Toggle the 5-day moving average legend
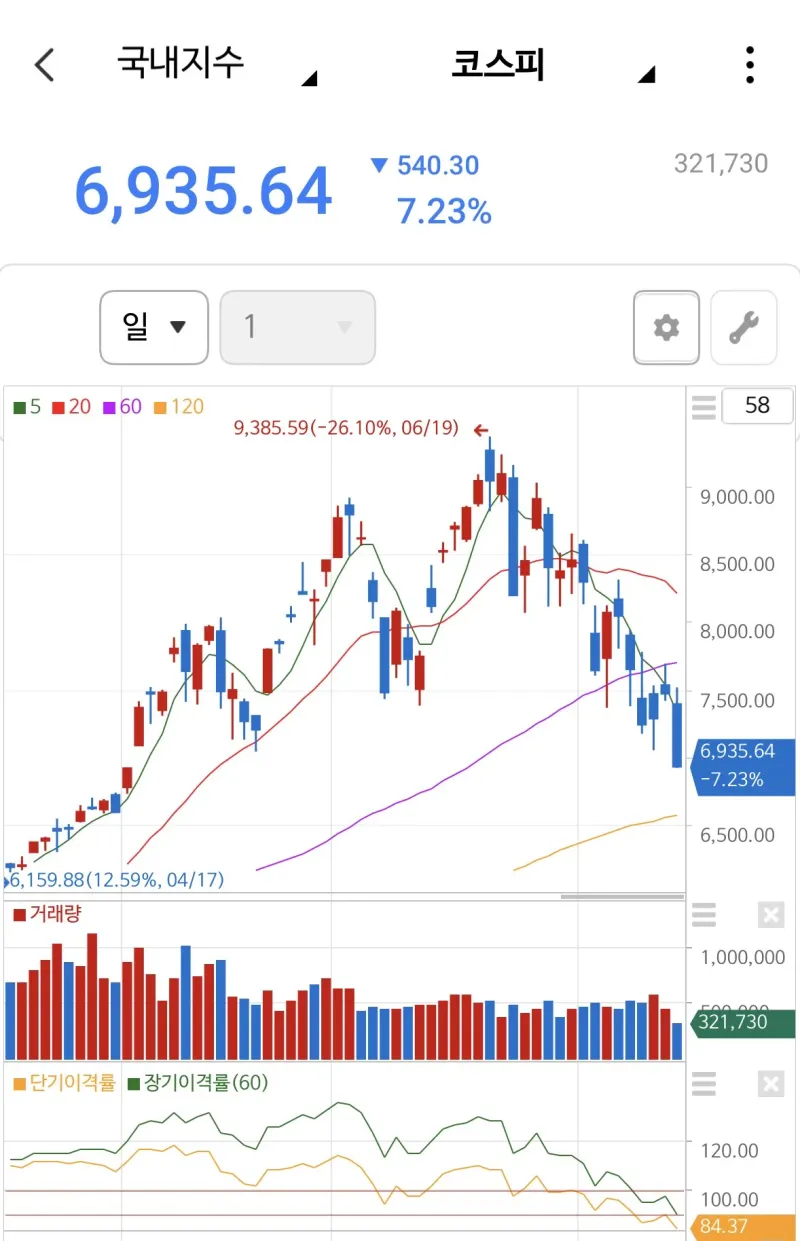 tap(27, 407)
